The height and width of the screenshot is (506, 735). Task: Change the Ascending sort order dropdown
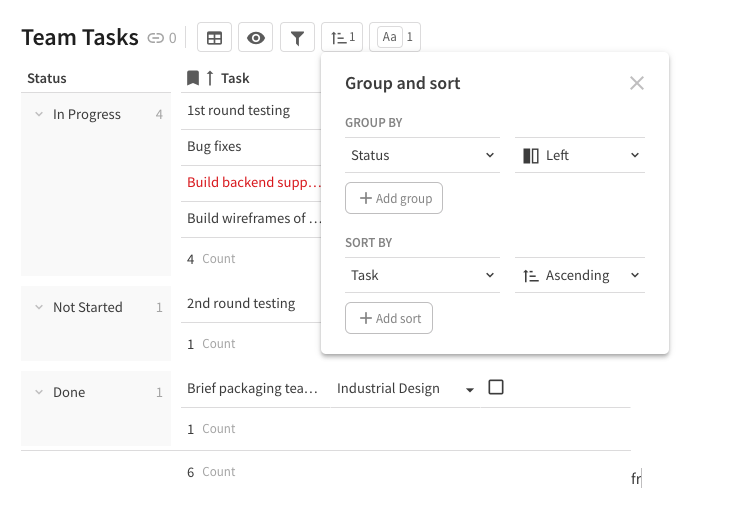tap(580, 275)
